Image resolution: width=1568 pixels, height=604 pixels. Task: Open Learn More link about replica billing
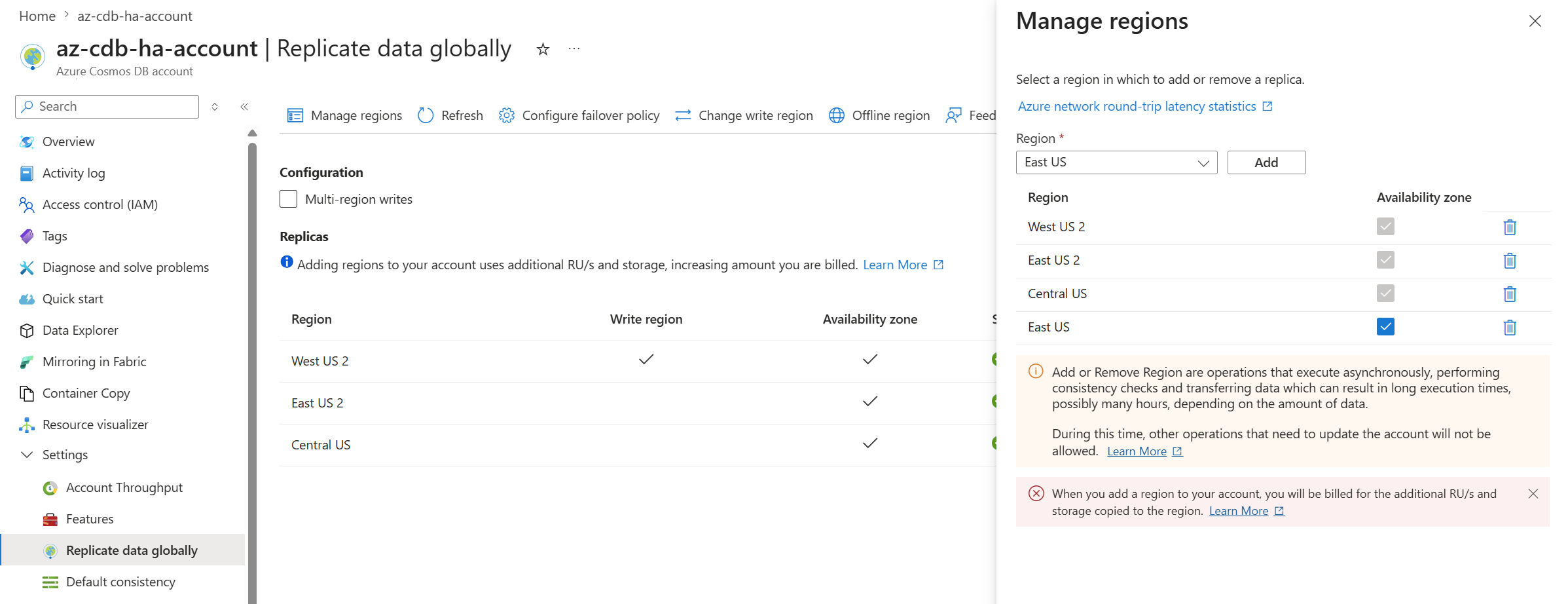[x=903, y=265]
